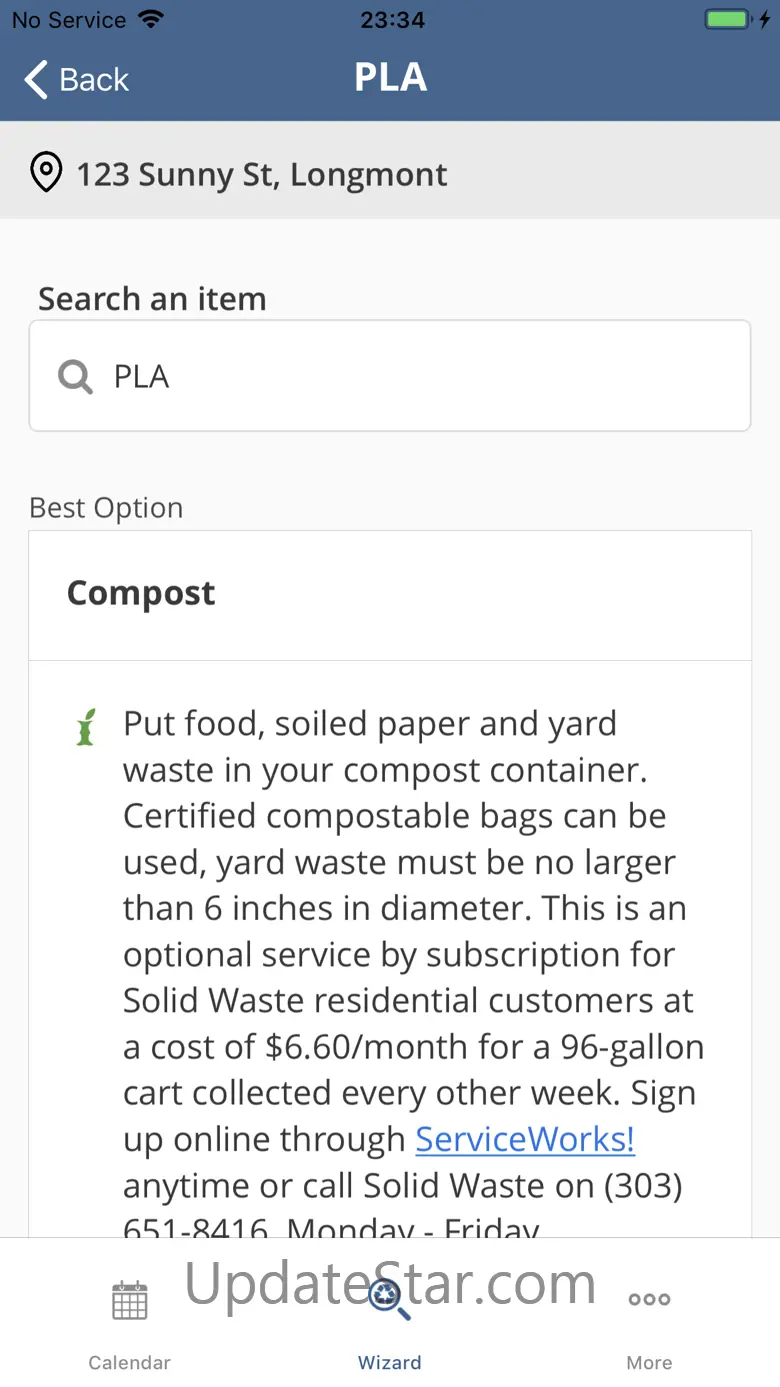This screenshot has width=780, height=1387.
Task: Click the magnifying glass search icon
Action: 75,377
